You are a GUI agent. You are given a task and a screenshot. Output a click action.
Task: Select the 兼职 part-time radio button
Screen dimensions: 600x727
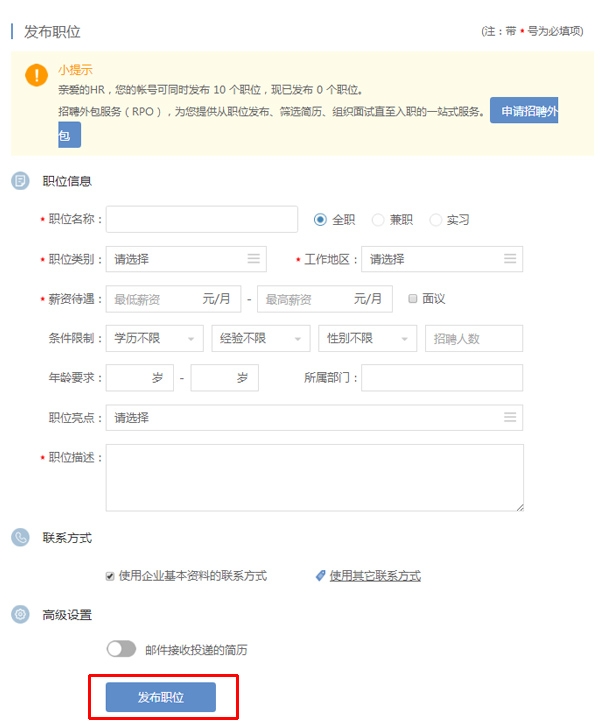[x=378, y=220]
